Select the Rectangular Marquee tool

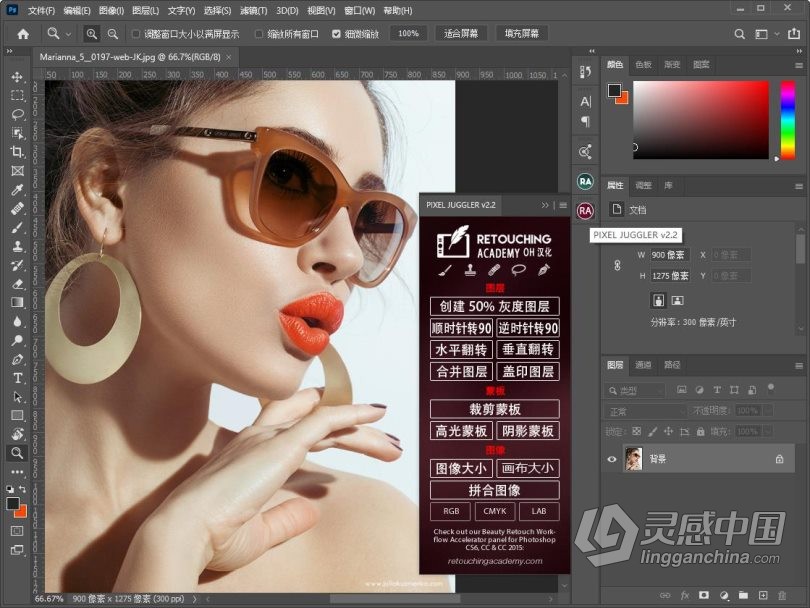17,96
